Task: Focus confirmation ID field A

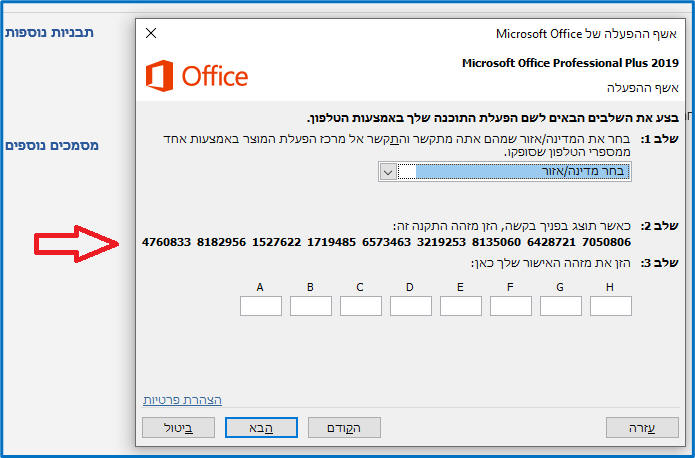Action: point(261,306)
